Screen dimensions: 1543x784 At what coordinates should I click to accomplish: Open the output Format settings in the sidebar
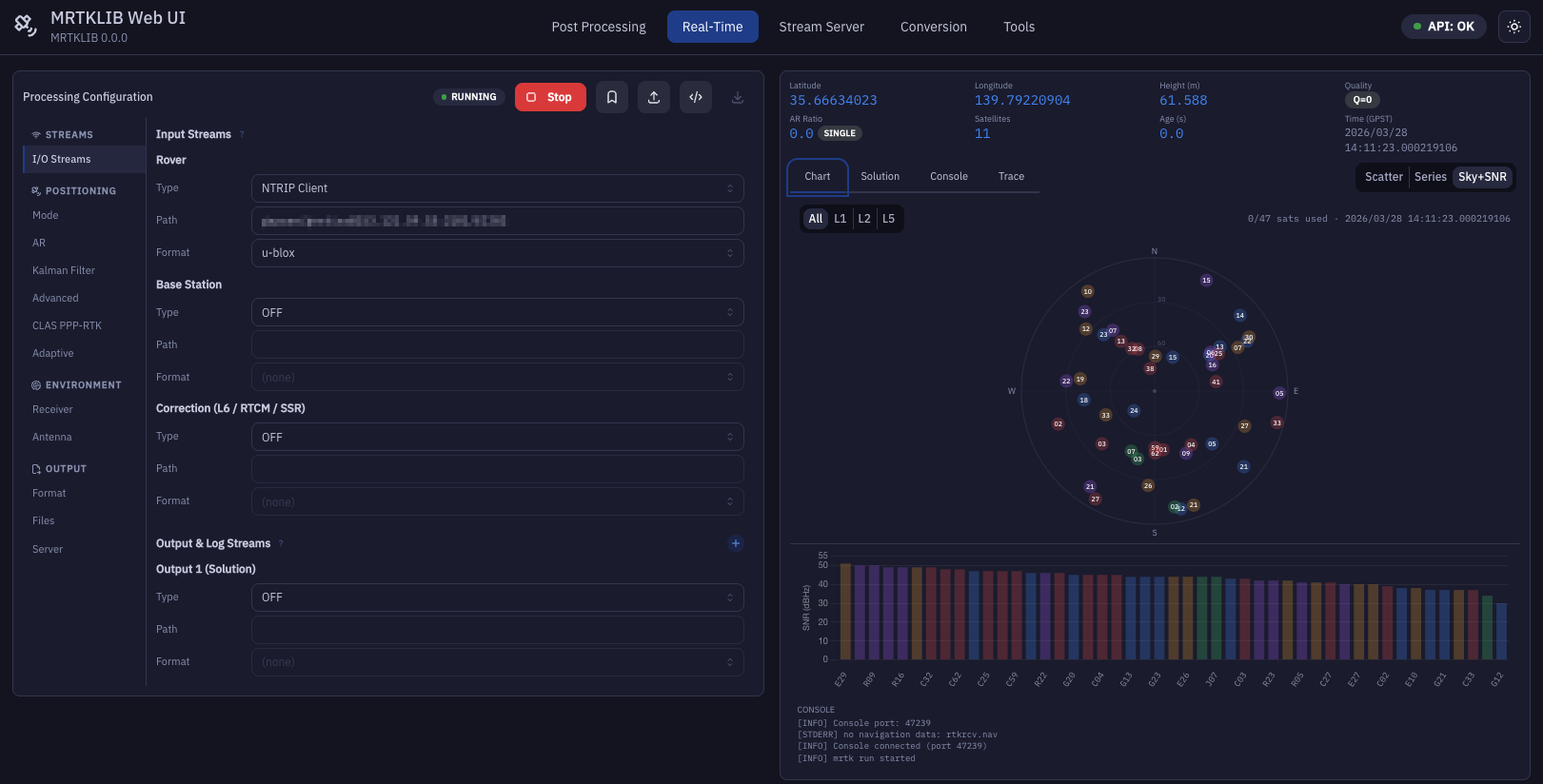84,494
